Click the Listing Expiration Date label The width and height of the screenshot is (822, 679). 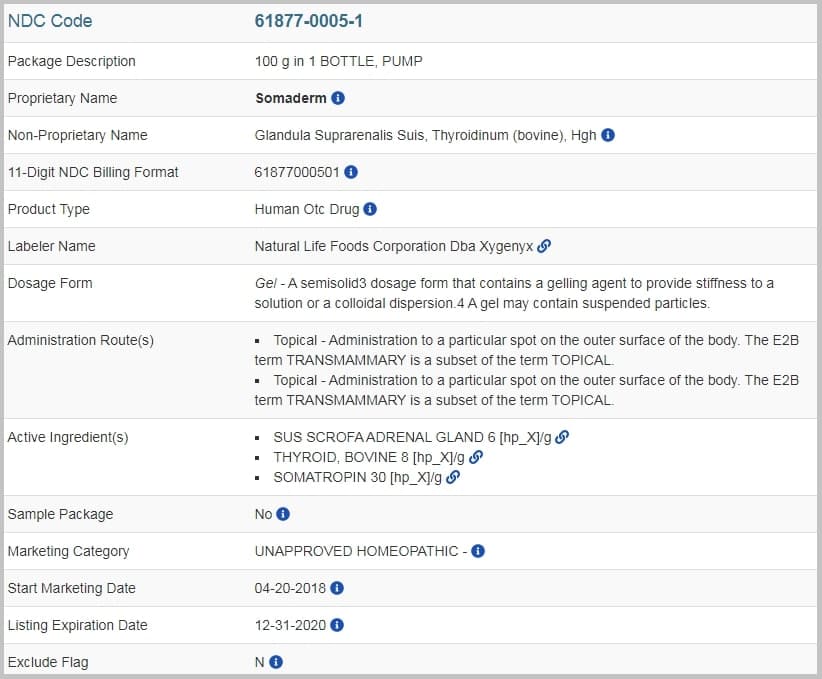[x=78, y=626]
